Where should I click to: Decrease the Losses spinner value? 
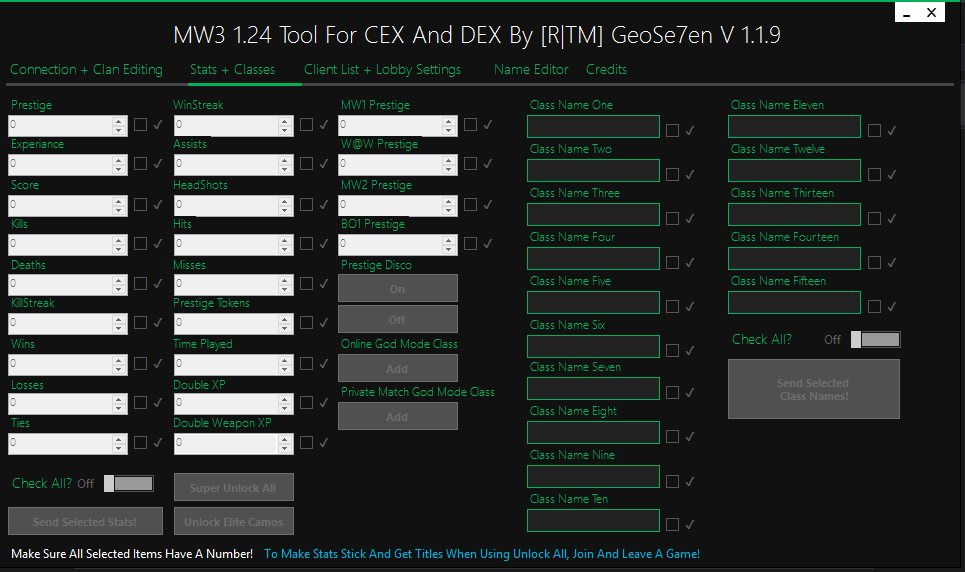119,409
